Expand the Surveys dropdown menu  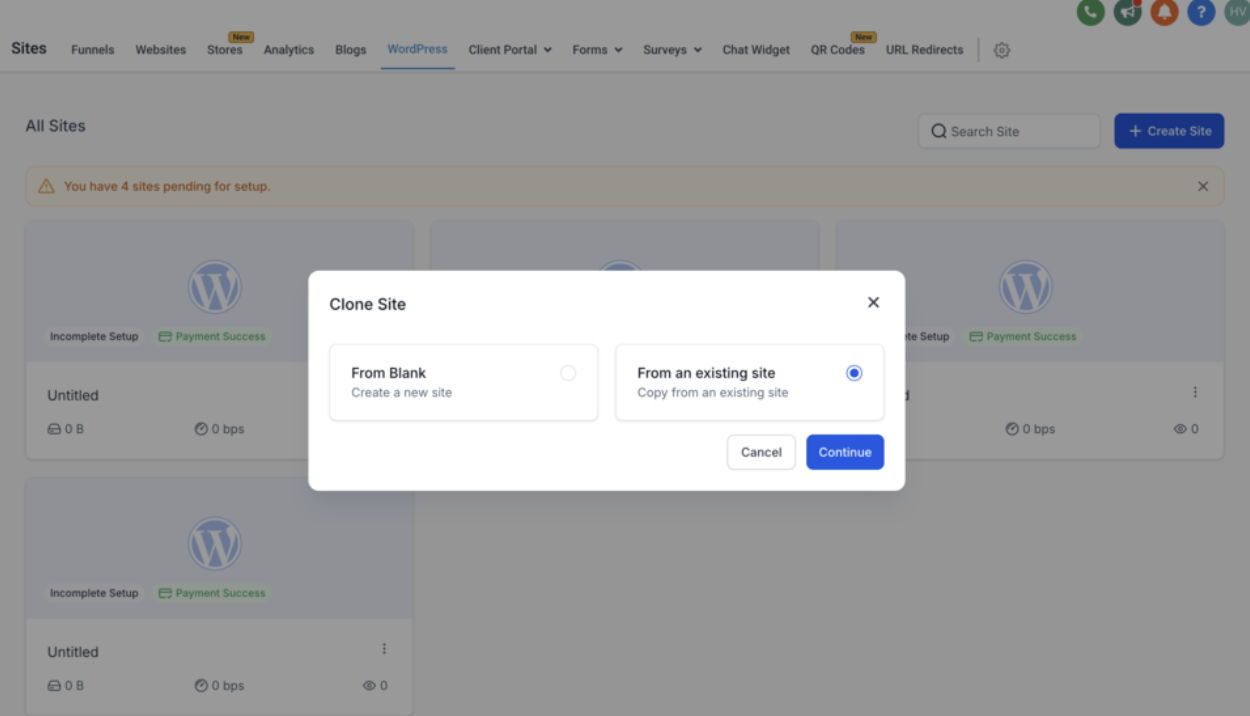[672, 50]
